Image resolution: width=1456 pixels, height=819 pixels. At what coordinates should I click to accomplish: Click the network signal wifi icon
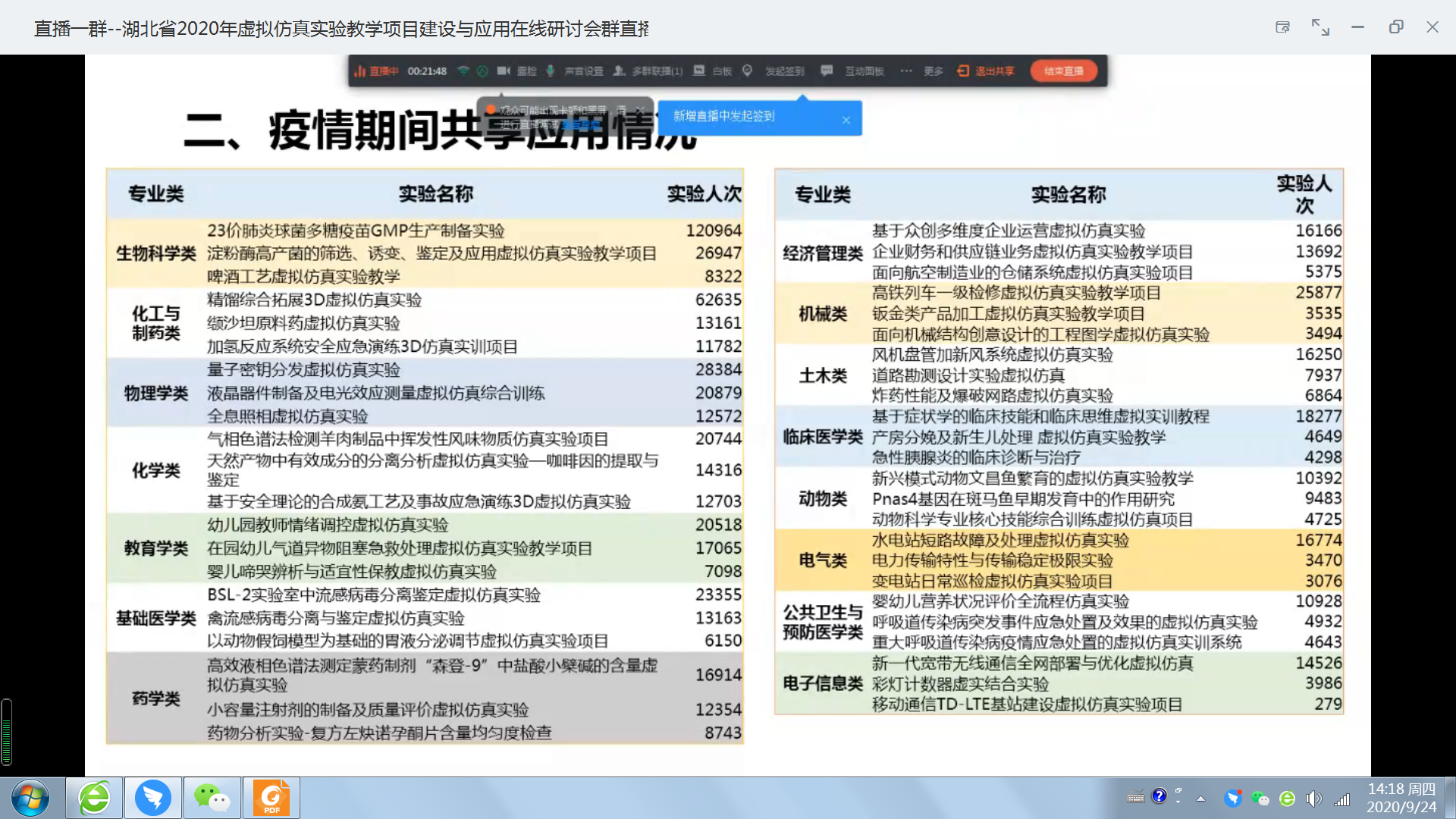(x=463, y=71)
